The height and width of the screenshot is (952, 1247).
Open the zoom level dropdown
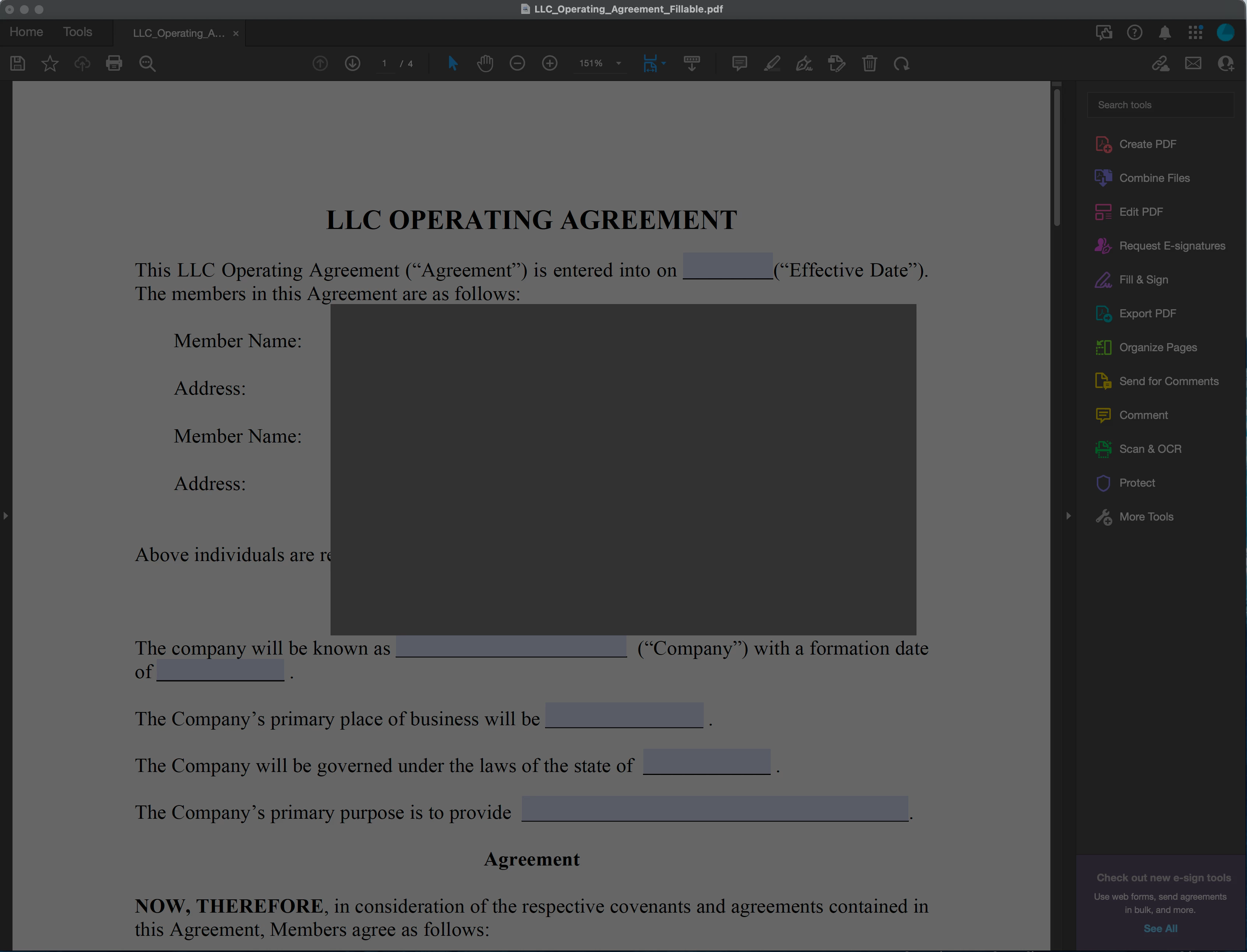click(619, 63)
